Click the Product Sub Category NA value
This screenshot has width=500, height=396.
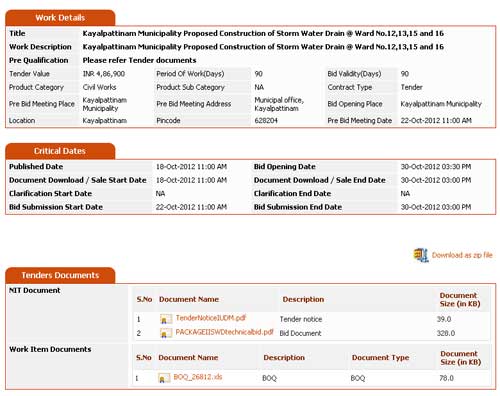[x=259, y=87]
